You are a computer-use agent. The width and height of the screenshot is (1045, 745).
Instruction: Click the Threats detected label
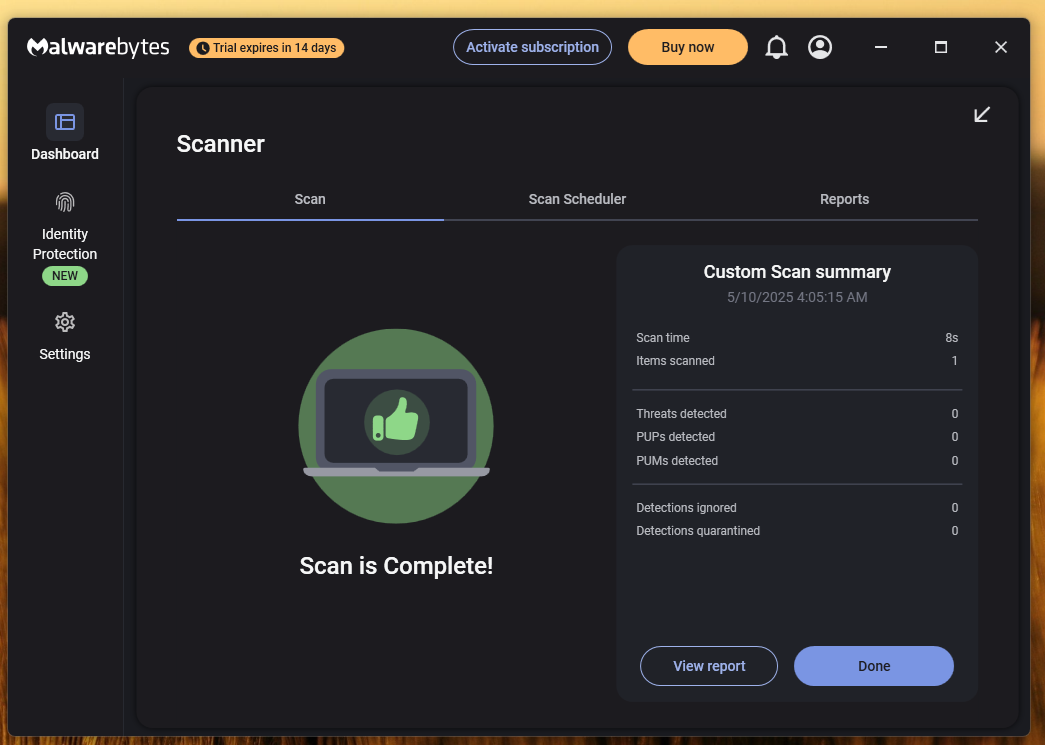point(681,414)
